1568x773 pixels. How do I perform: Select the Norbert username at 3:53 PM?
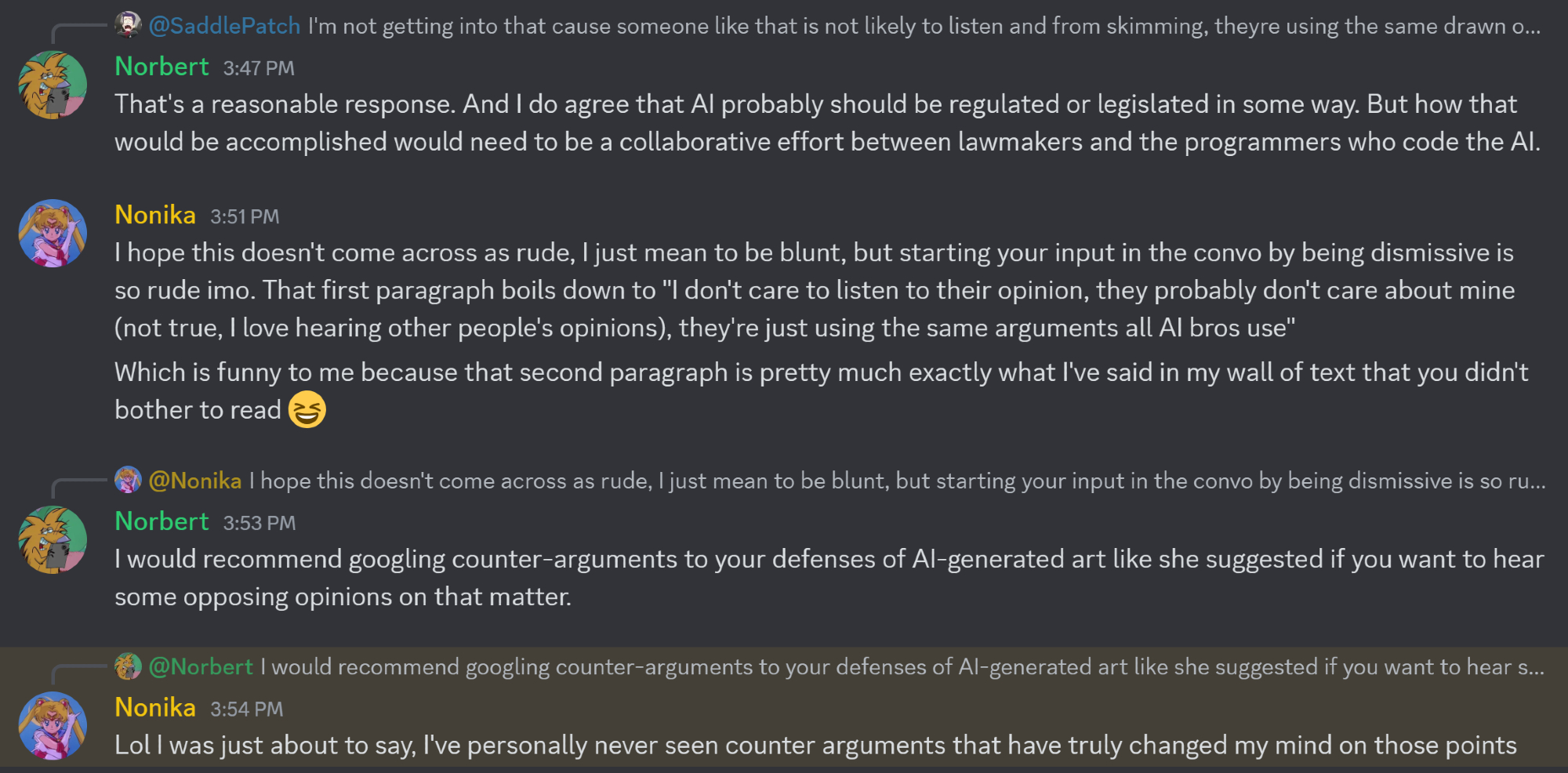pyautogui.click(x=162, y=521)
